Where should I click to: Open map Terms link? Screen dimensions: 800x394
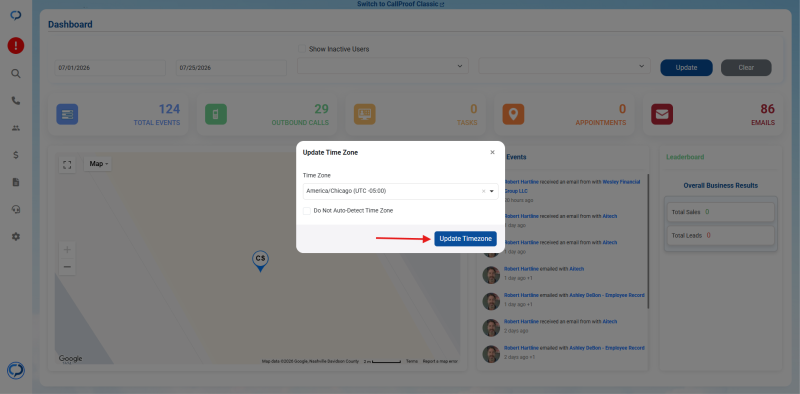pyautogui.click(x=412, y=361)
